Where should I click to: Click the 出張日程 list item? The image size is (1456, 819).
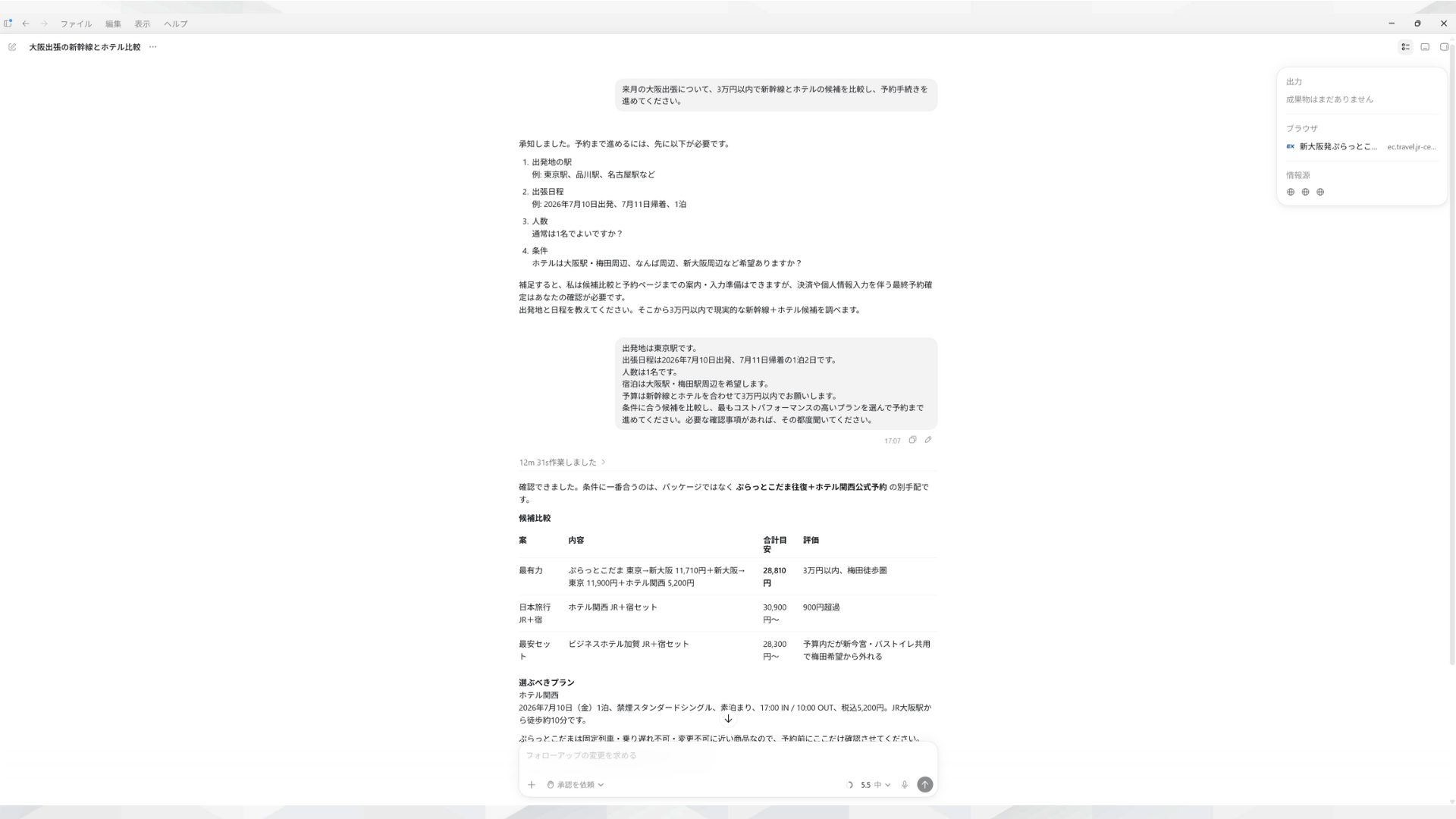[x=548, y=192]
